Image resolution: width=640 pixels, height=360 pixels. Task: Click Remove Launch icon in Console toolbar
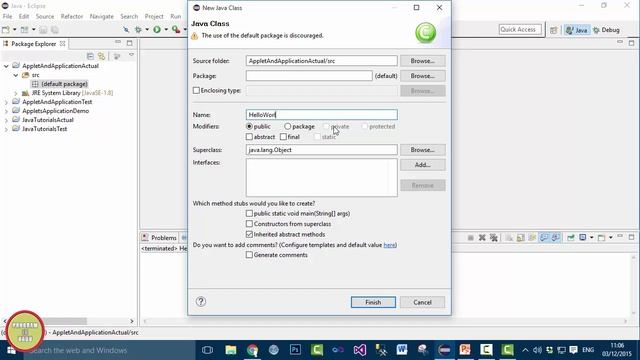tap(482, 238)
